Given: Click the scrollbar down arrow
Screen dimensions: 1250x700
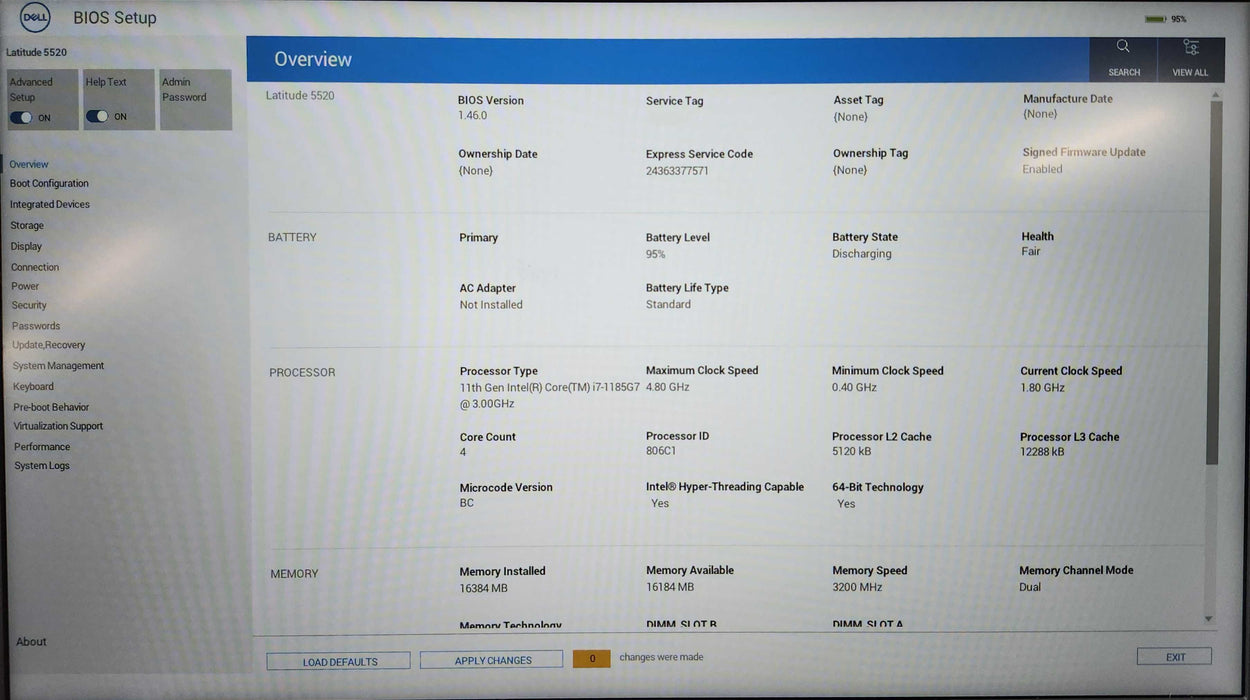Looking at the screenshot, I should [x=1208, y=618].
